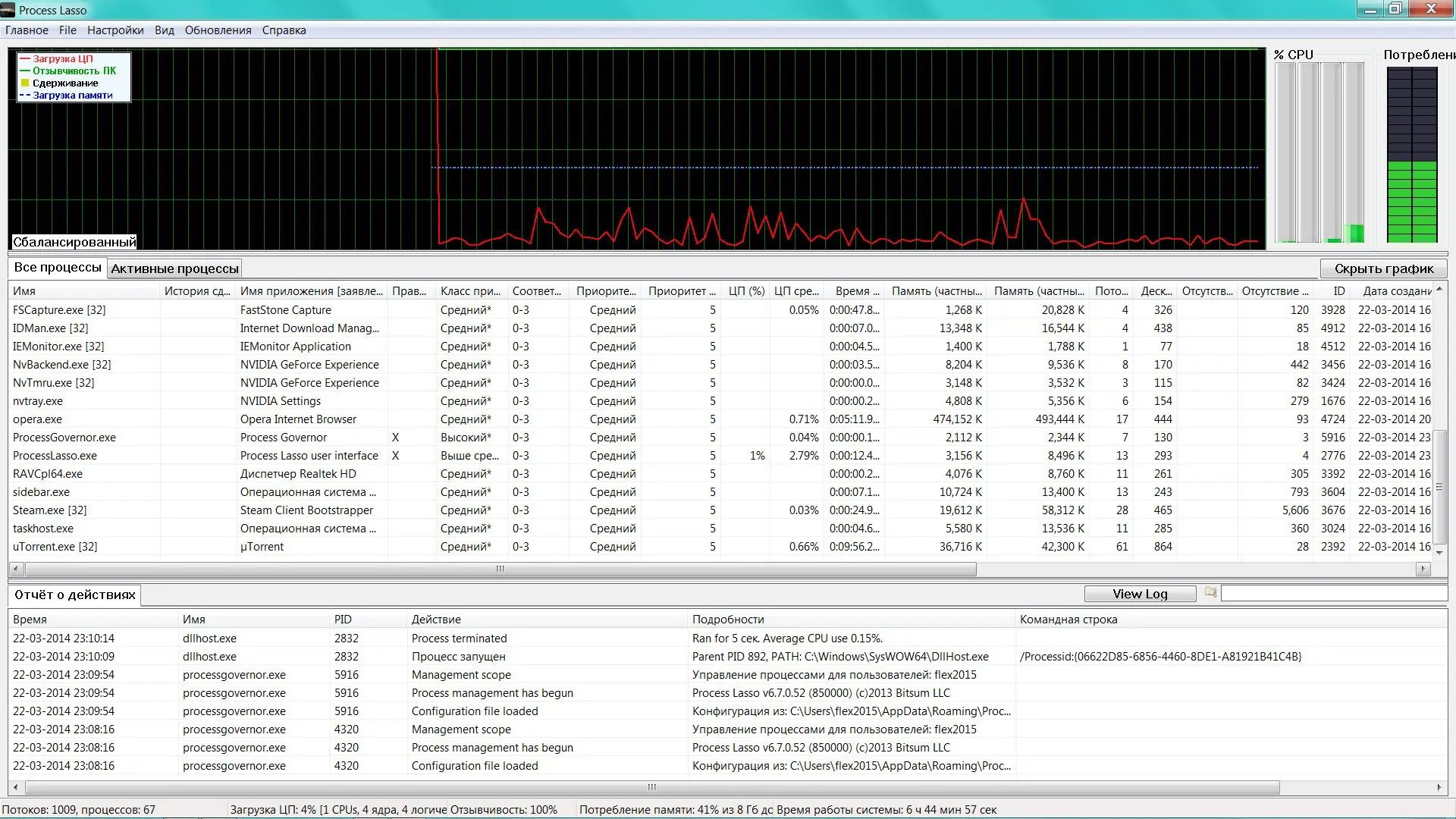Click the Сбалансированный power plan label
Image resolution: width=1456 pixels, height=819 pixels.
coord(74,242)
